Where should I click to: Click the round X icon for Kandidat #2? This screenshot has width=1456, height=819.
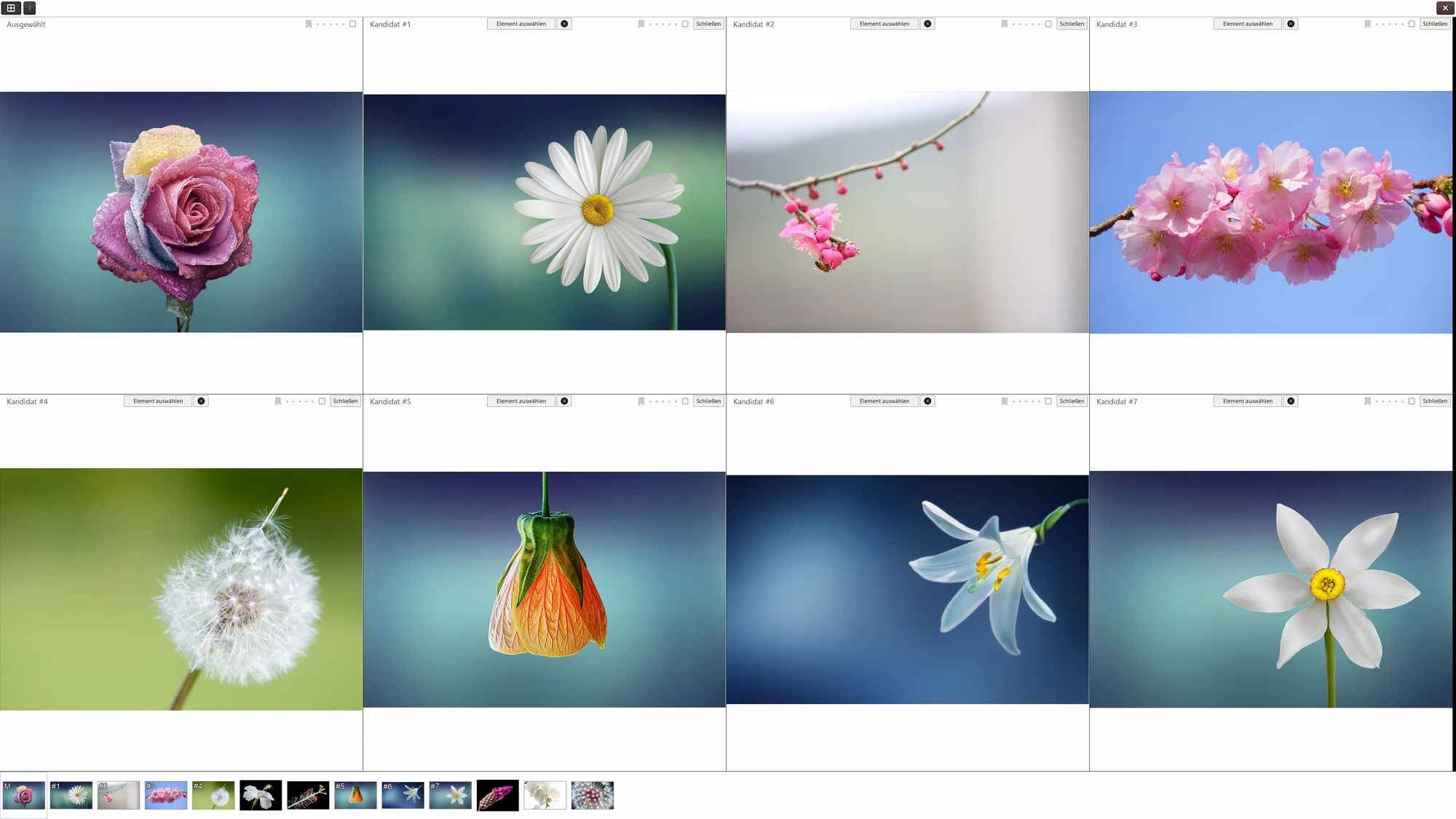[927, 24]
